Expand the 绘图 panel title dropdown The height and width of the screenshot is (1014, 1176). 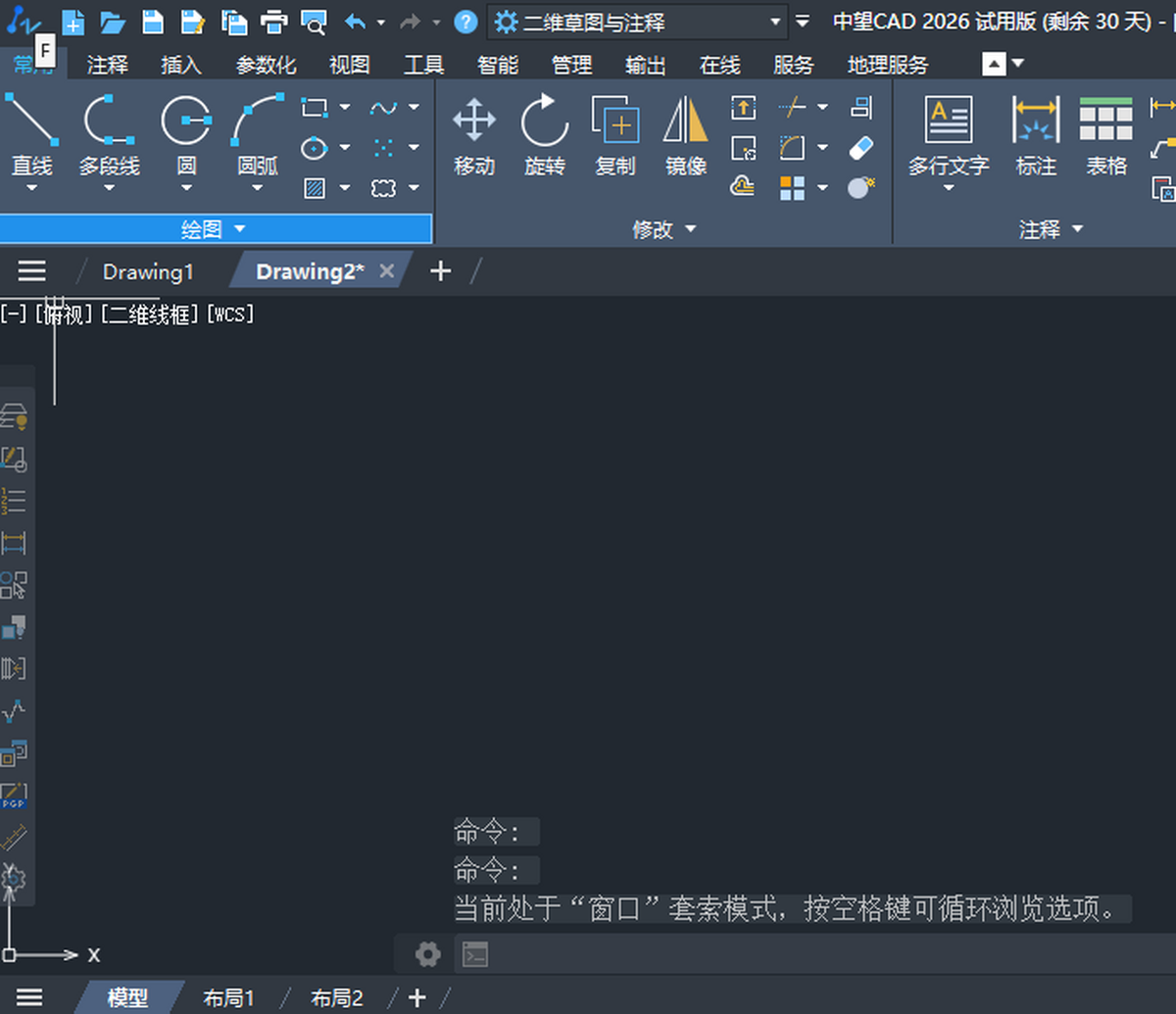241,229
